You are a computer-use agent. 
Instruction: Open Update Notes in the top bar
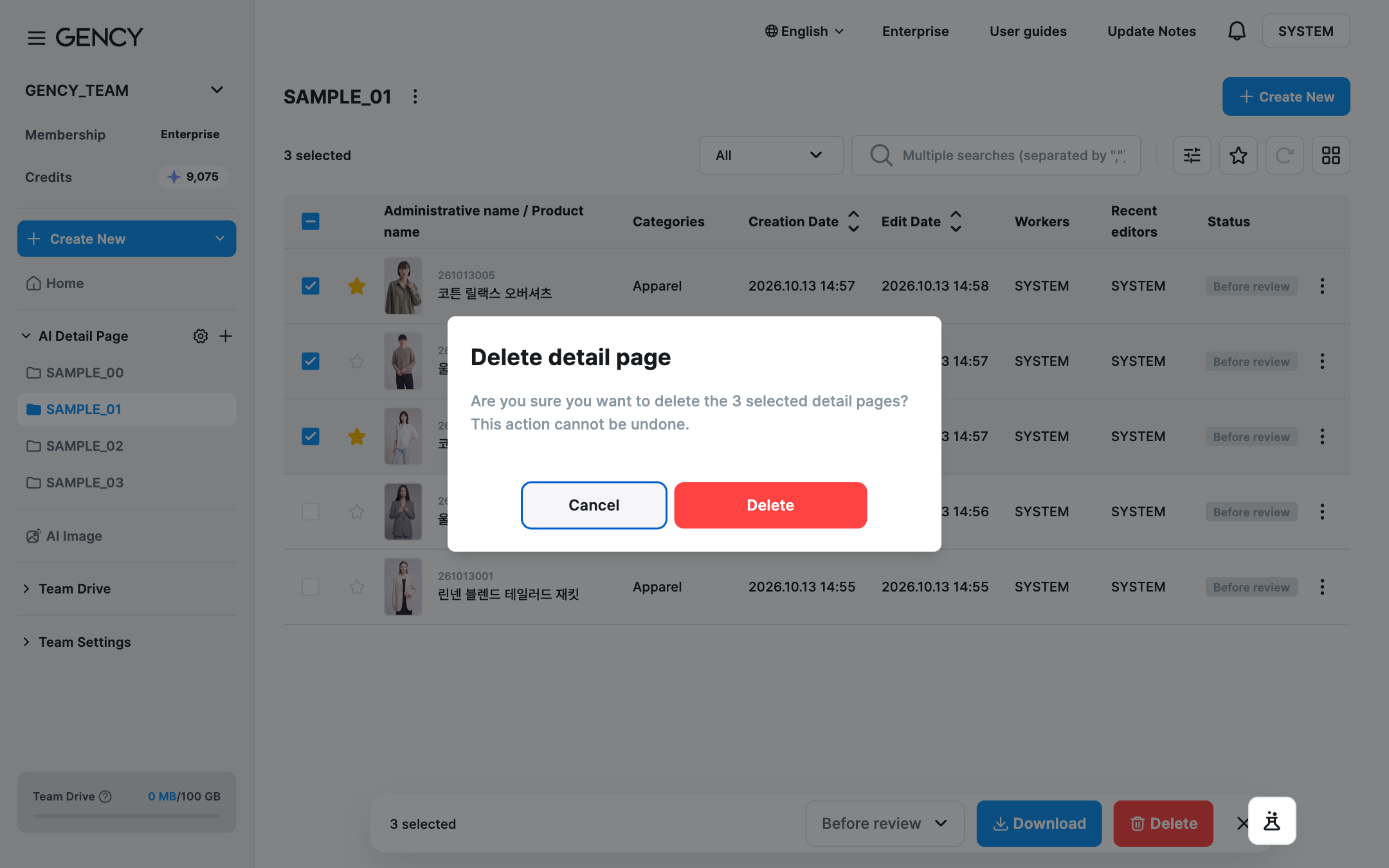1151,31
